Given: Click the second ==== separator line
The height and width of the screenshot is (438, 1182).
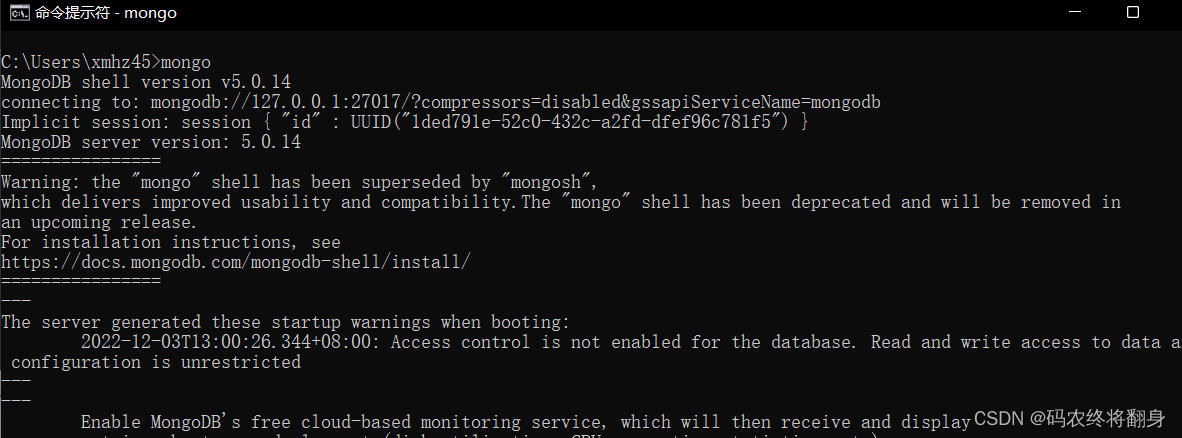Looking at the screenshot, I should pyautogui.click(x=81, y=281).
